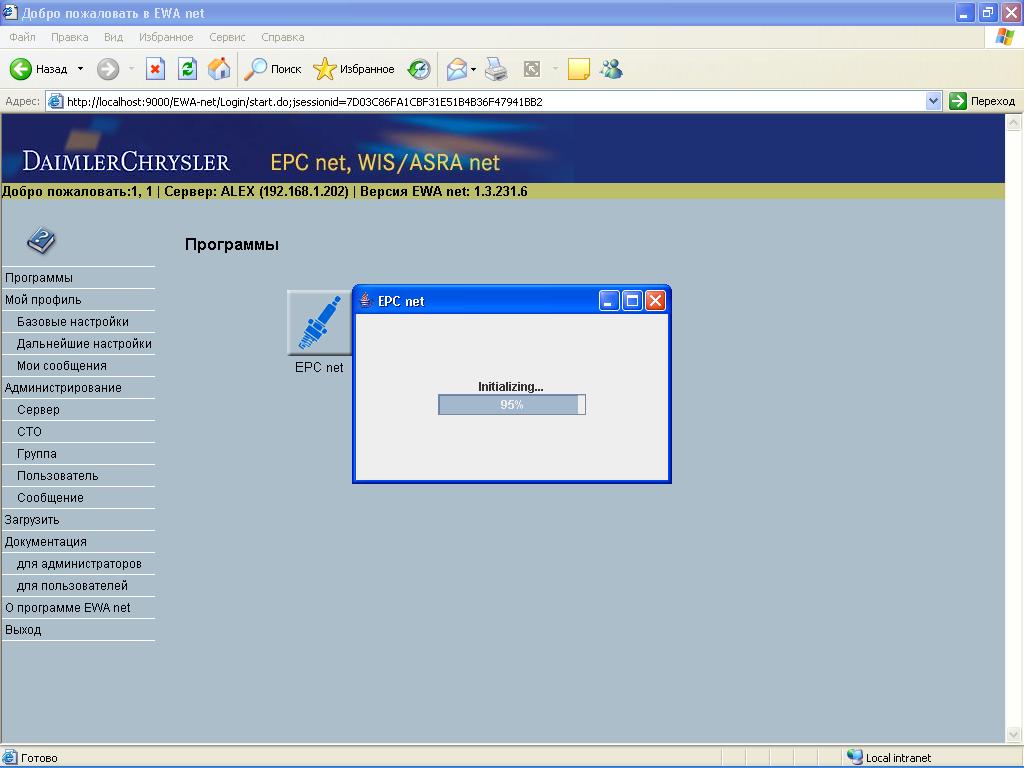The height and width of the screenshot is (768, 1024).
Task: Print the page with the printer icon
Action: coord(496,69)
